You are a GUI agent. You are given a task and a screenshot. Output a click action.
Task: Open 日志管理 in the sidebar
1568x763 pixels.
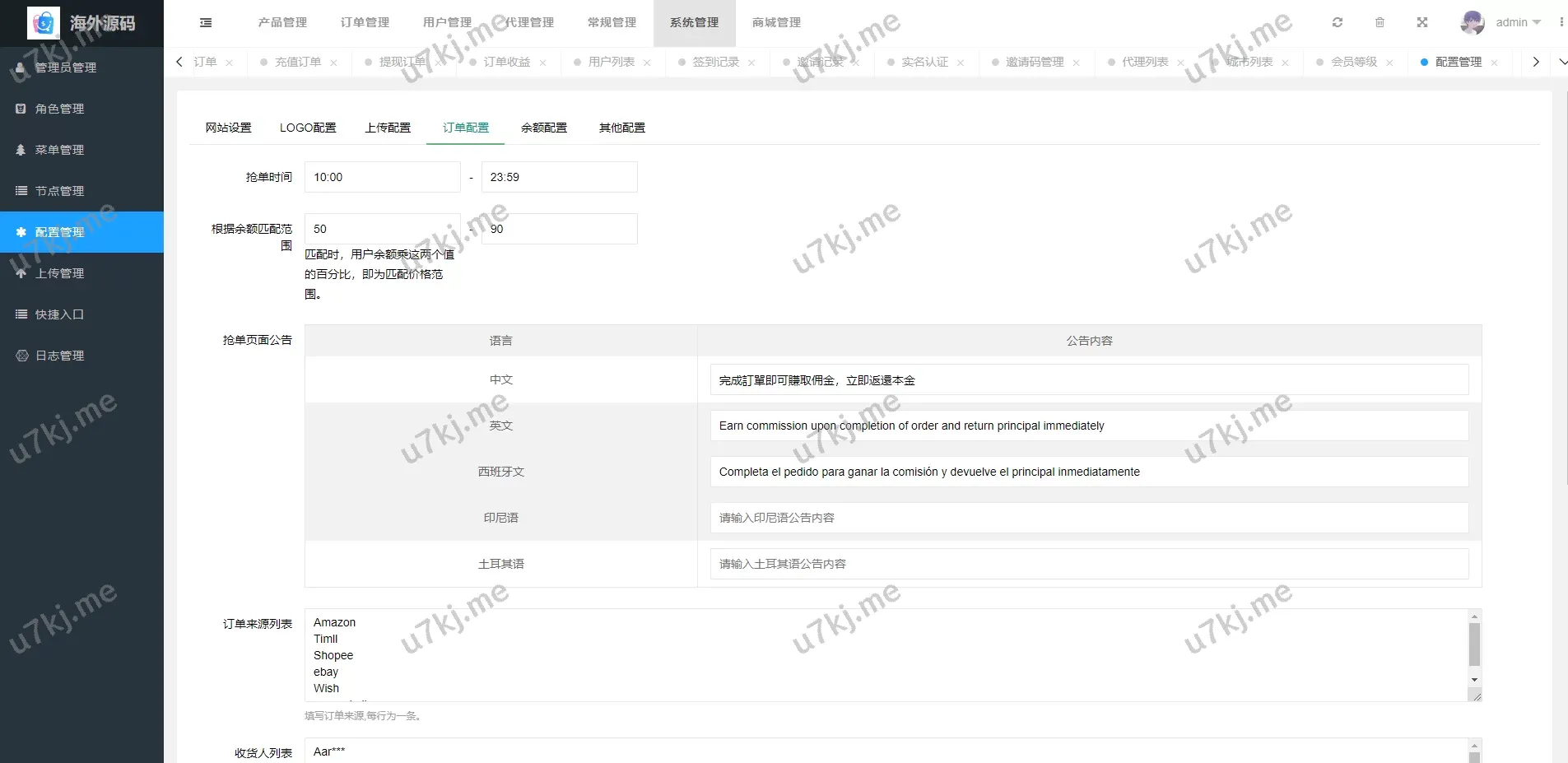pyautogui.click(x=58, y=356)
